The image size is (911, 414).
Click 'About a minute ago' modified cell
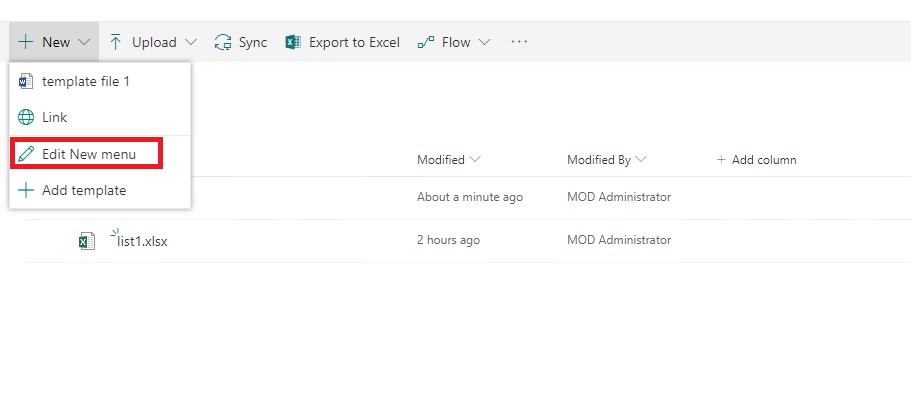[x=470, y=197]
